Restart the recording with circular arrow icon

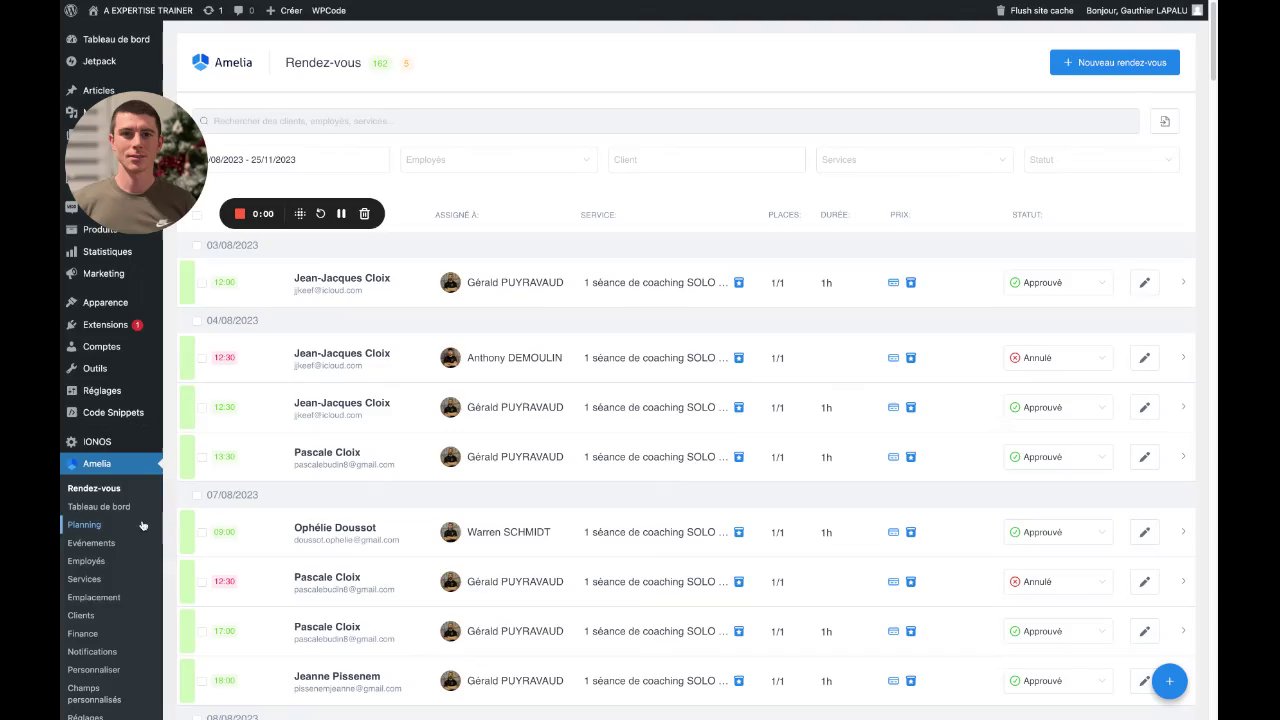pos(320,214)
